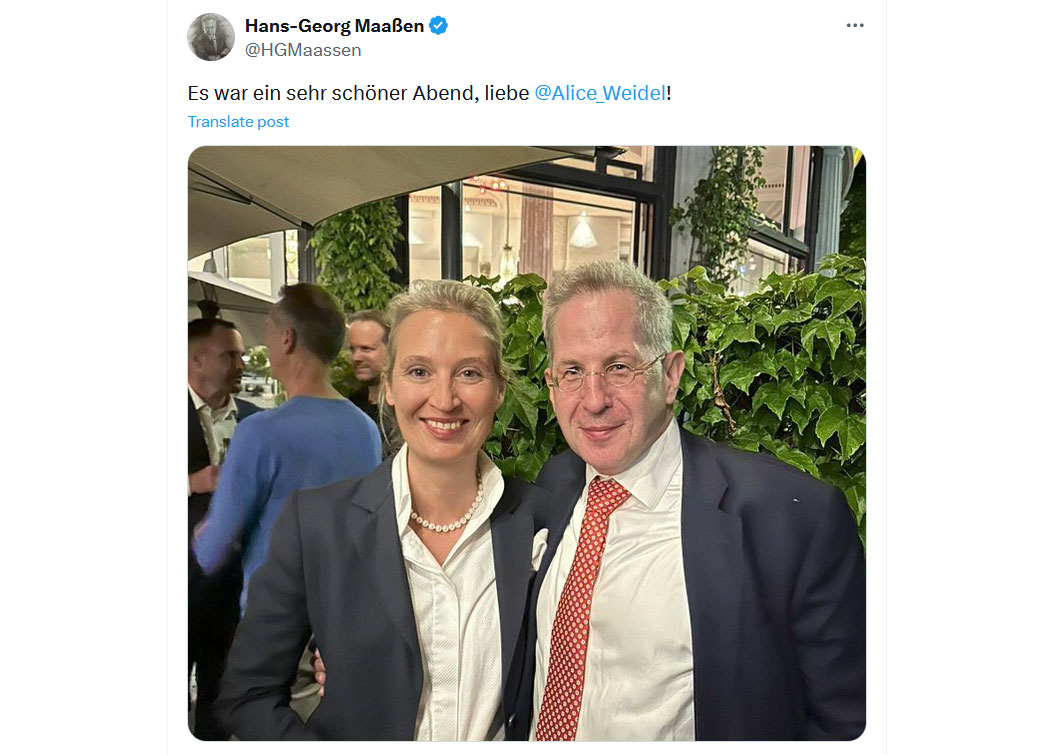Click the post text starting 'Es war ein'

(429, 93)
